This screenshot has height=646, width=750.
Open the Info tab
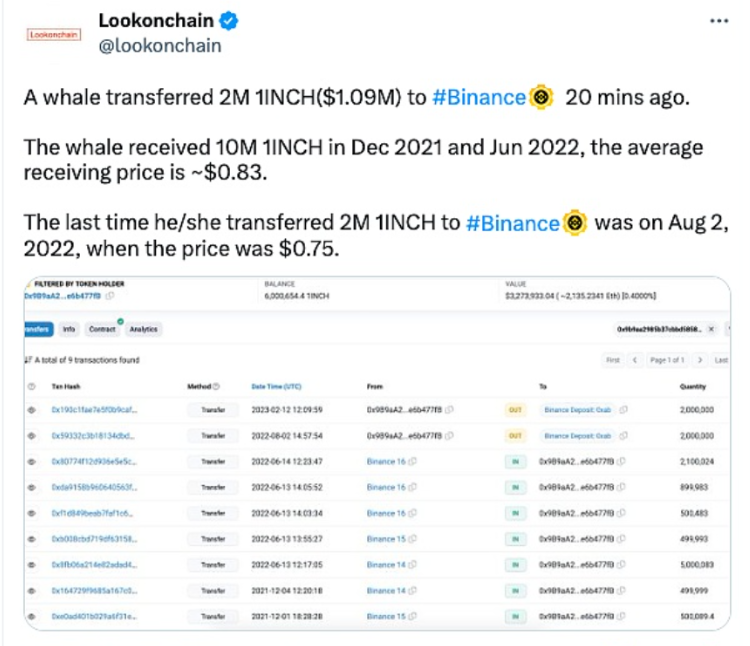(x=69, y=329)
